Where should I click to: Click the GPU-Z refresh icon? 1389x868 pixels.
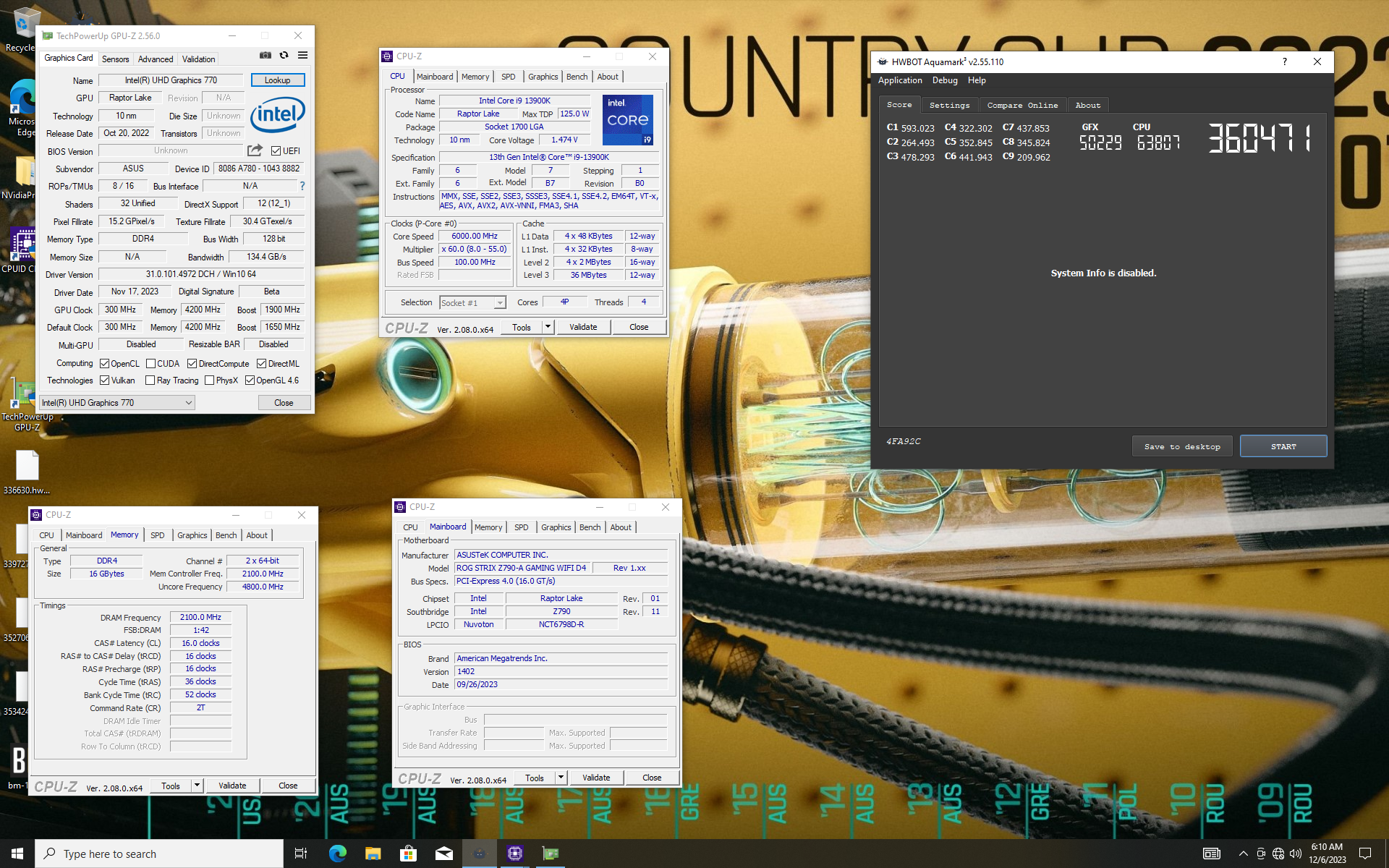coord(284,56)
